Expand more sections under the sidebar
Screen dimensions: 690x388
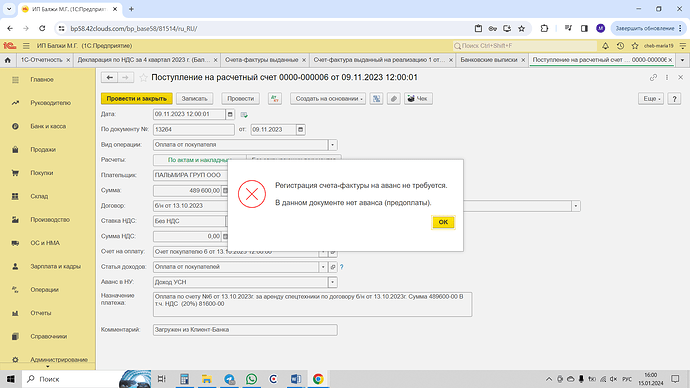(48, 367)
